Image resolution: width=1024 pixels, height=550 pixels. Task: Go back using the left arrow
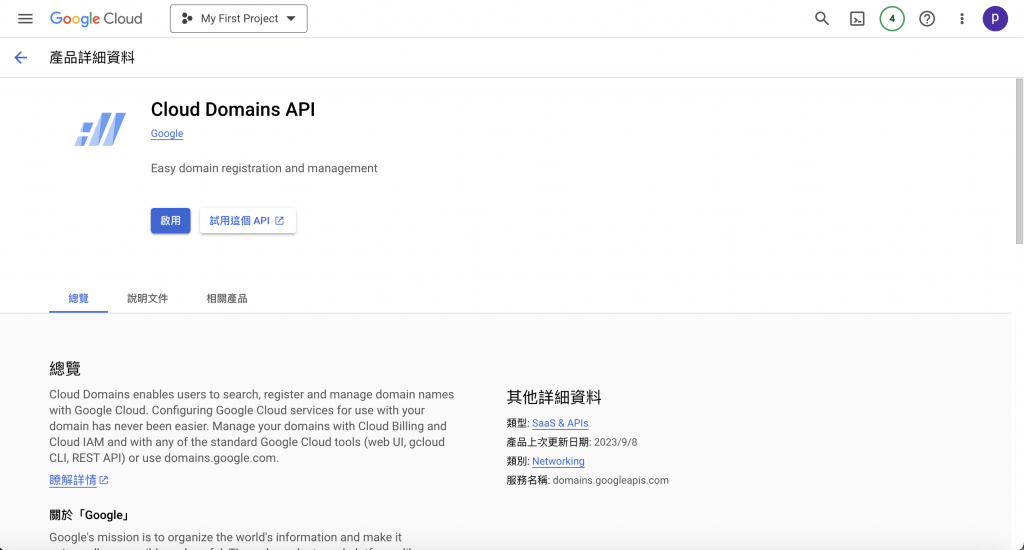(21, 57)
